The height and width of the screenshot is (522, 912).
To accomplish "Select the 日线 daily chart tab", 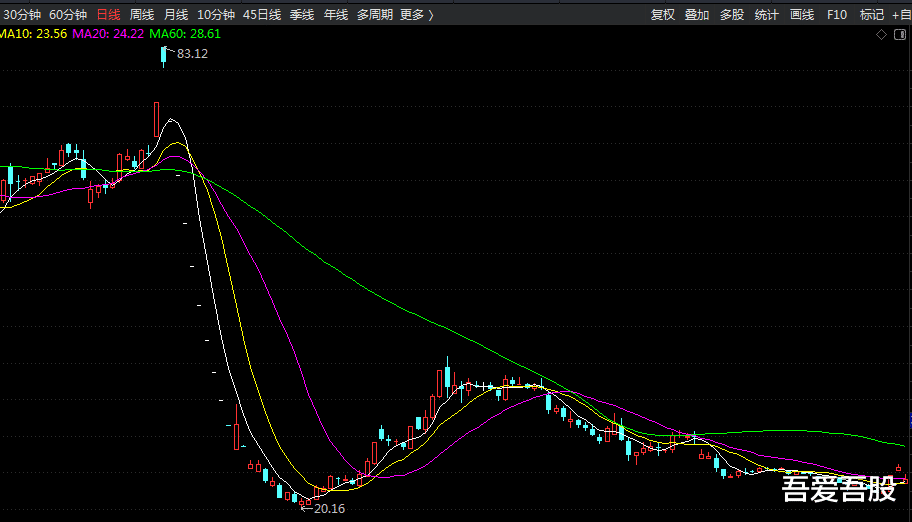I will [x=108, y=15].
